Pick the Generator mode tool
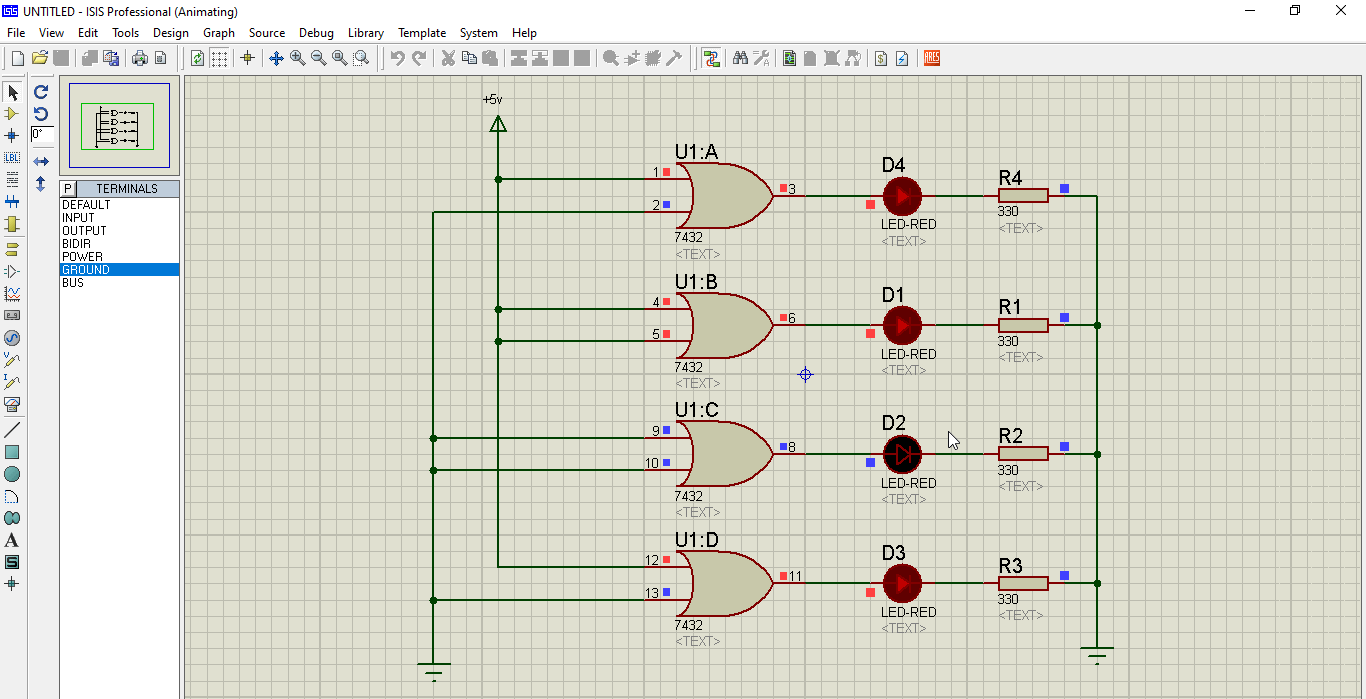1366x699 pixels. coord(13,338)
